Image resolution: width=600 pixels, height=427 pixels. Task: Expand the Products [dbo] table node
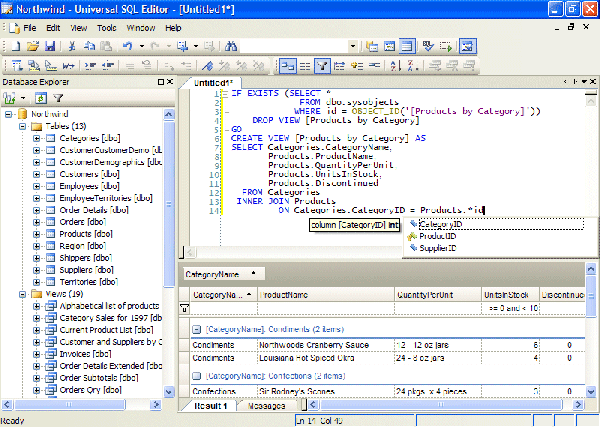click(36, 233)
